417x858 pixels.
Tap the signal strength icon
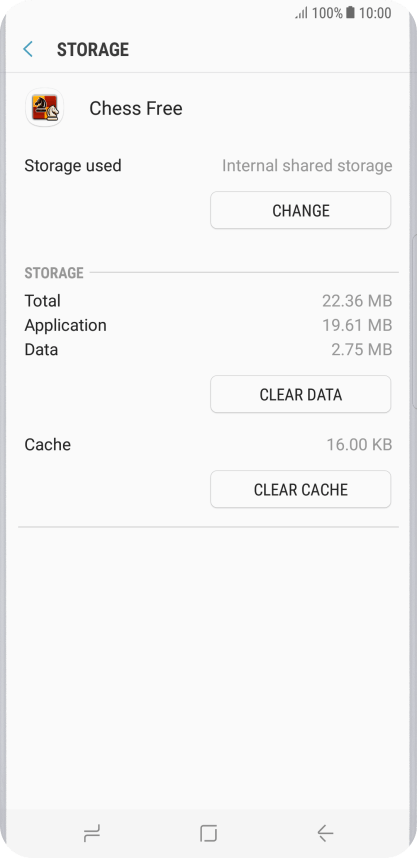coord(302,13)
